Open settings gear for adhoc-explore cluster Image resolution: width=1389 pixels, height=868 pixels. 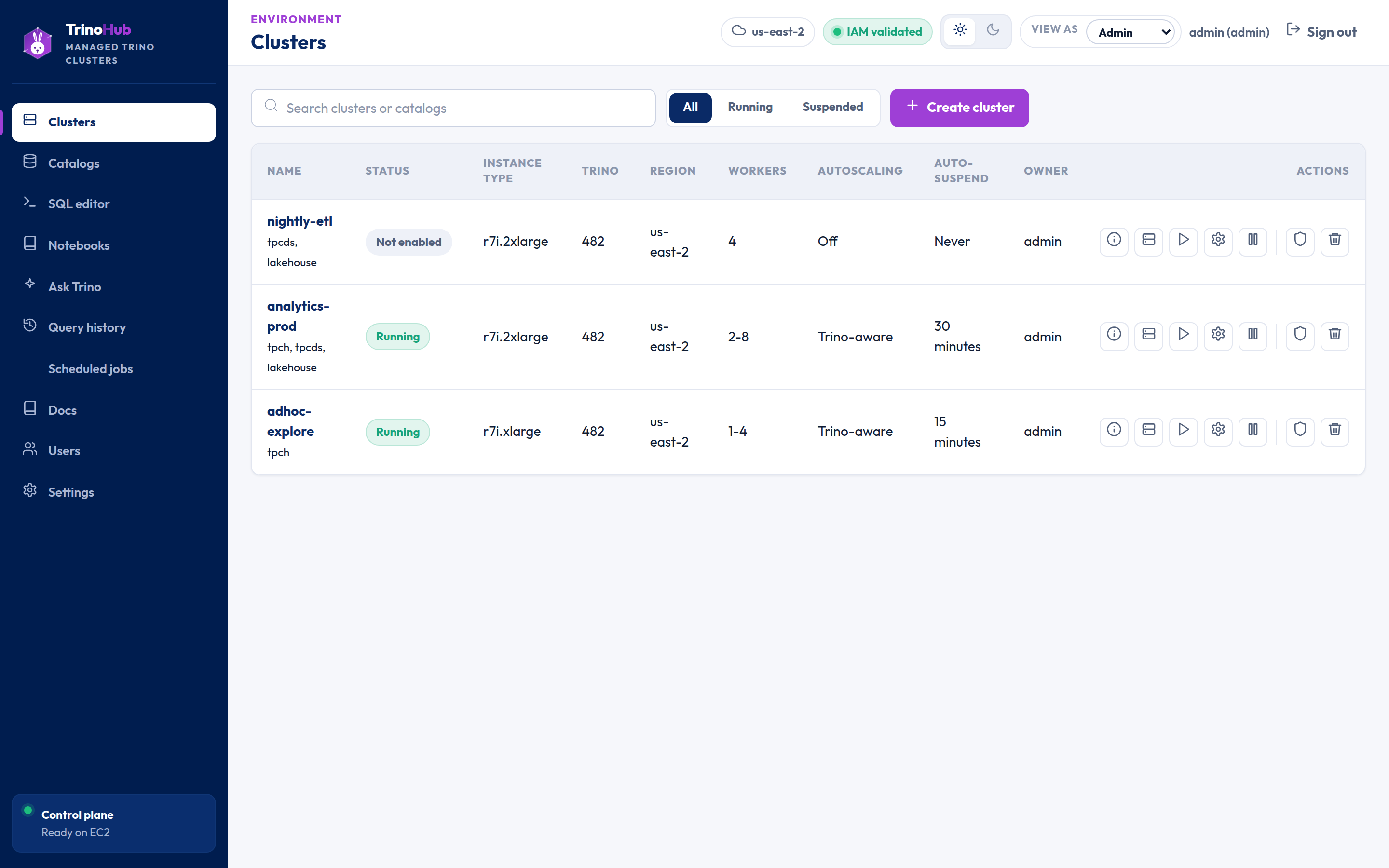coord(1218,431)
